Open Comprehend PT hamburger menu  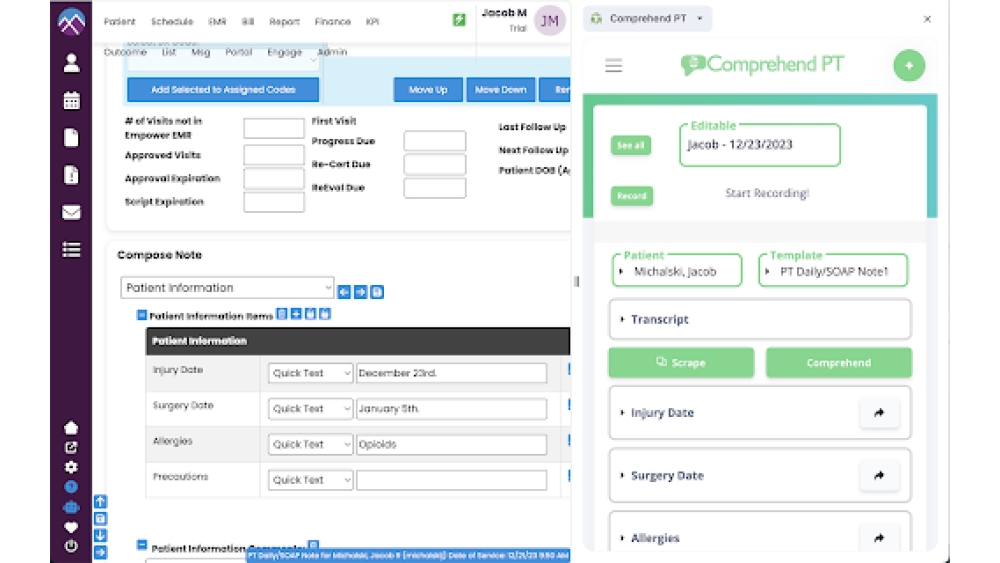tap(614, 66)
